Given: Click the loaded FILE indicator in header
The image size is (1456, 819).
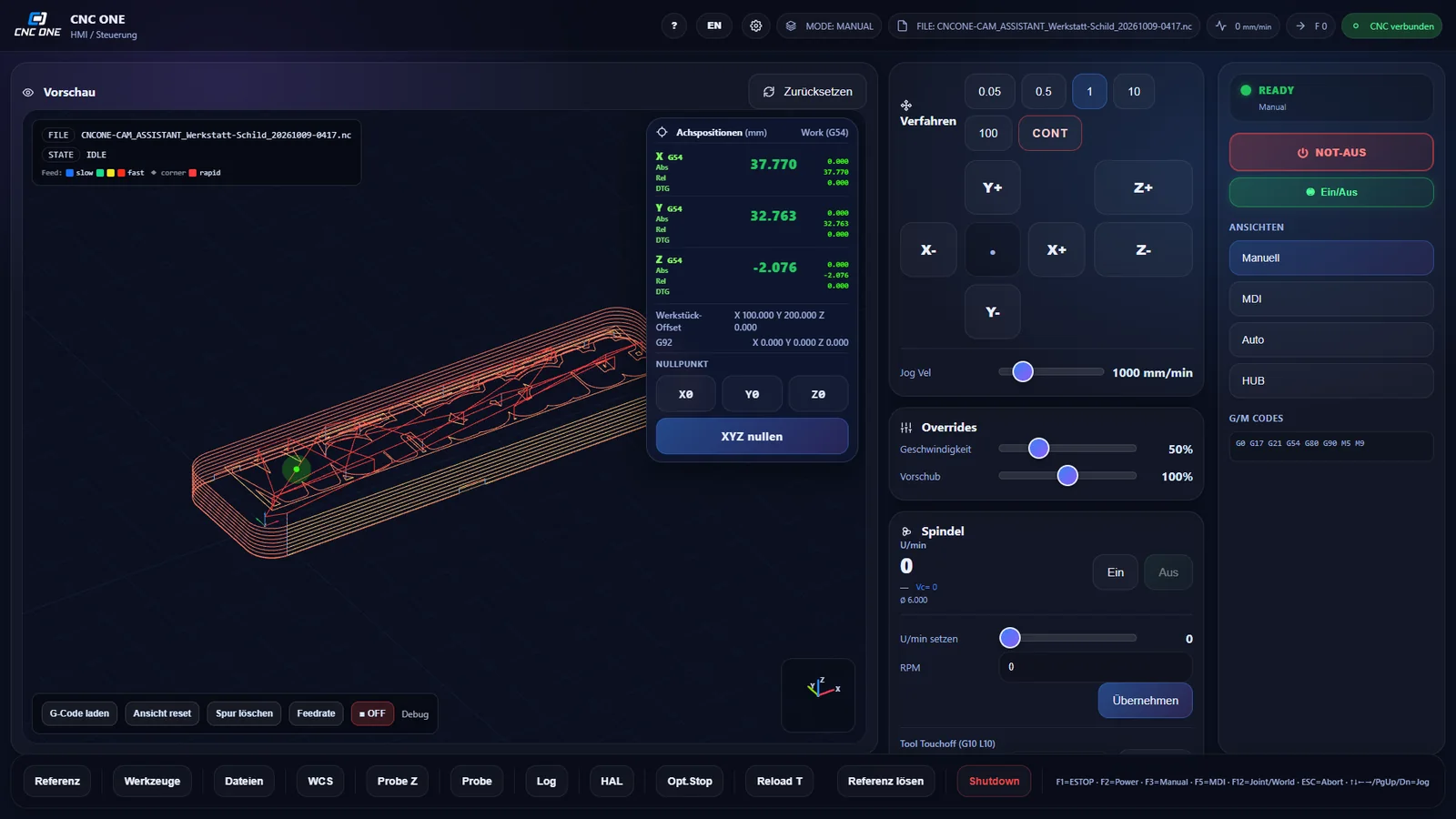Looking at the screenshot, I should pyautogui.click(x=1044, y=25).
